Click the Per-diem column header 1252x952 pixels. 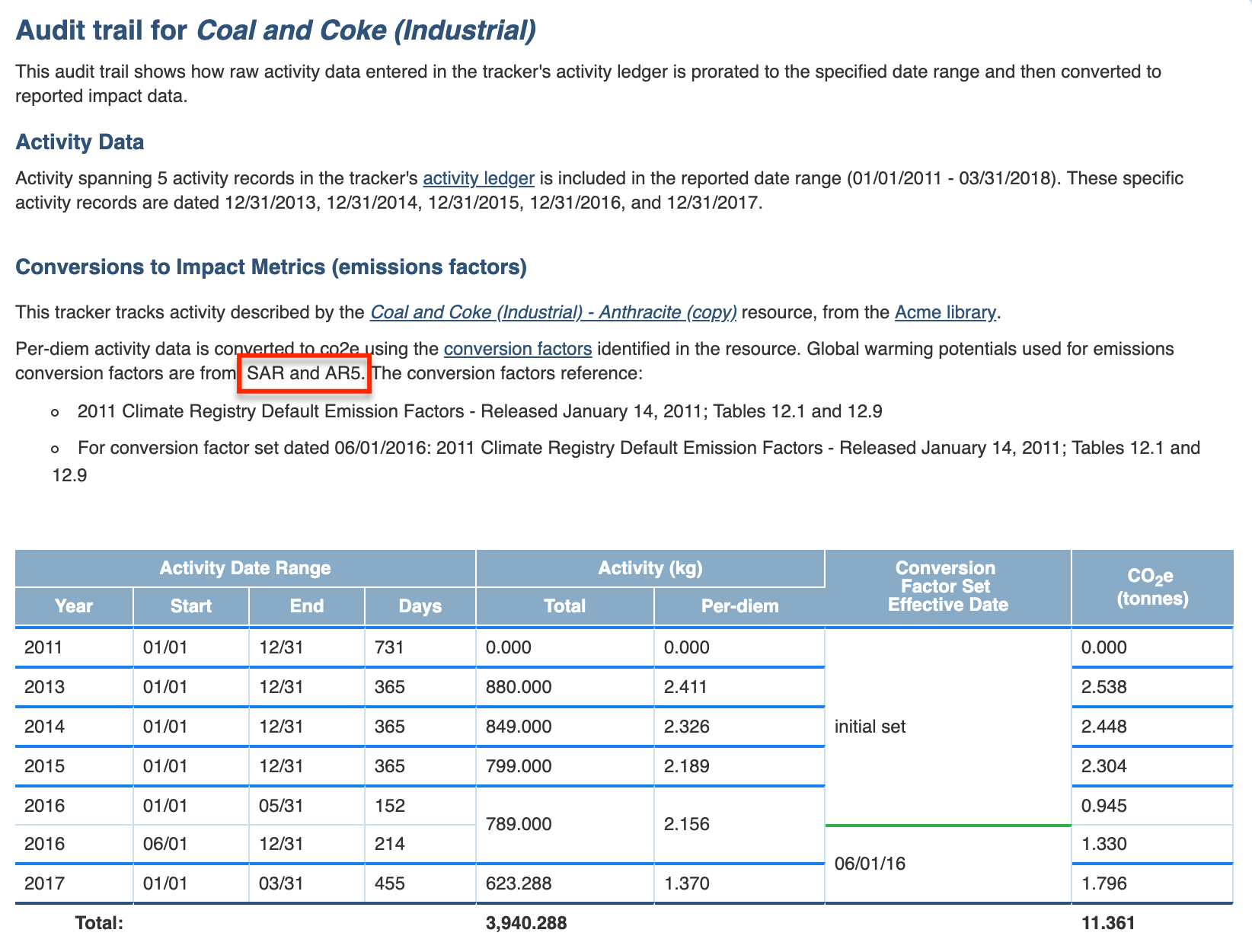739,606
